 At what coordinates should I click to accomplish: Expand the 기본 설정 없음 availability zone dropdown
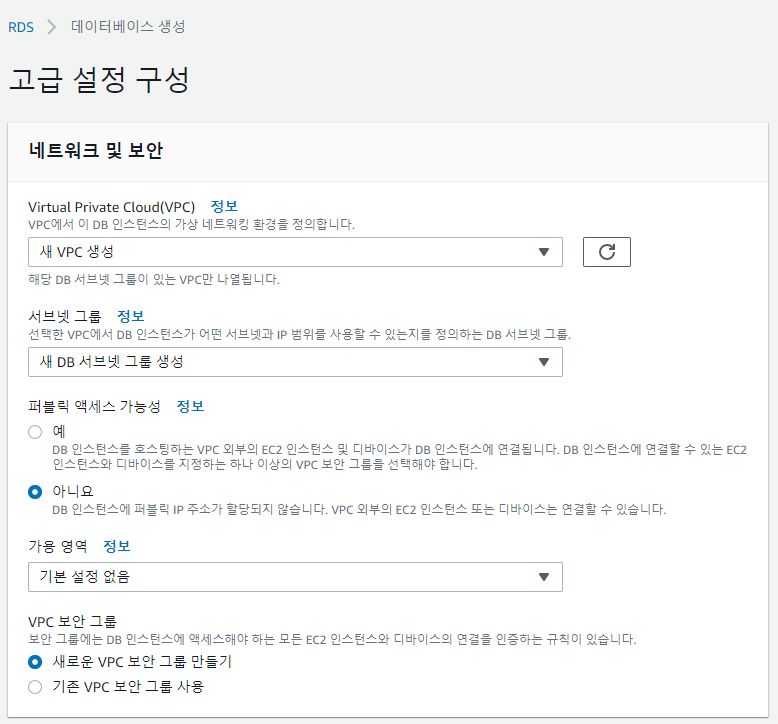click(295, 577)
